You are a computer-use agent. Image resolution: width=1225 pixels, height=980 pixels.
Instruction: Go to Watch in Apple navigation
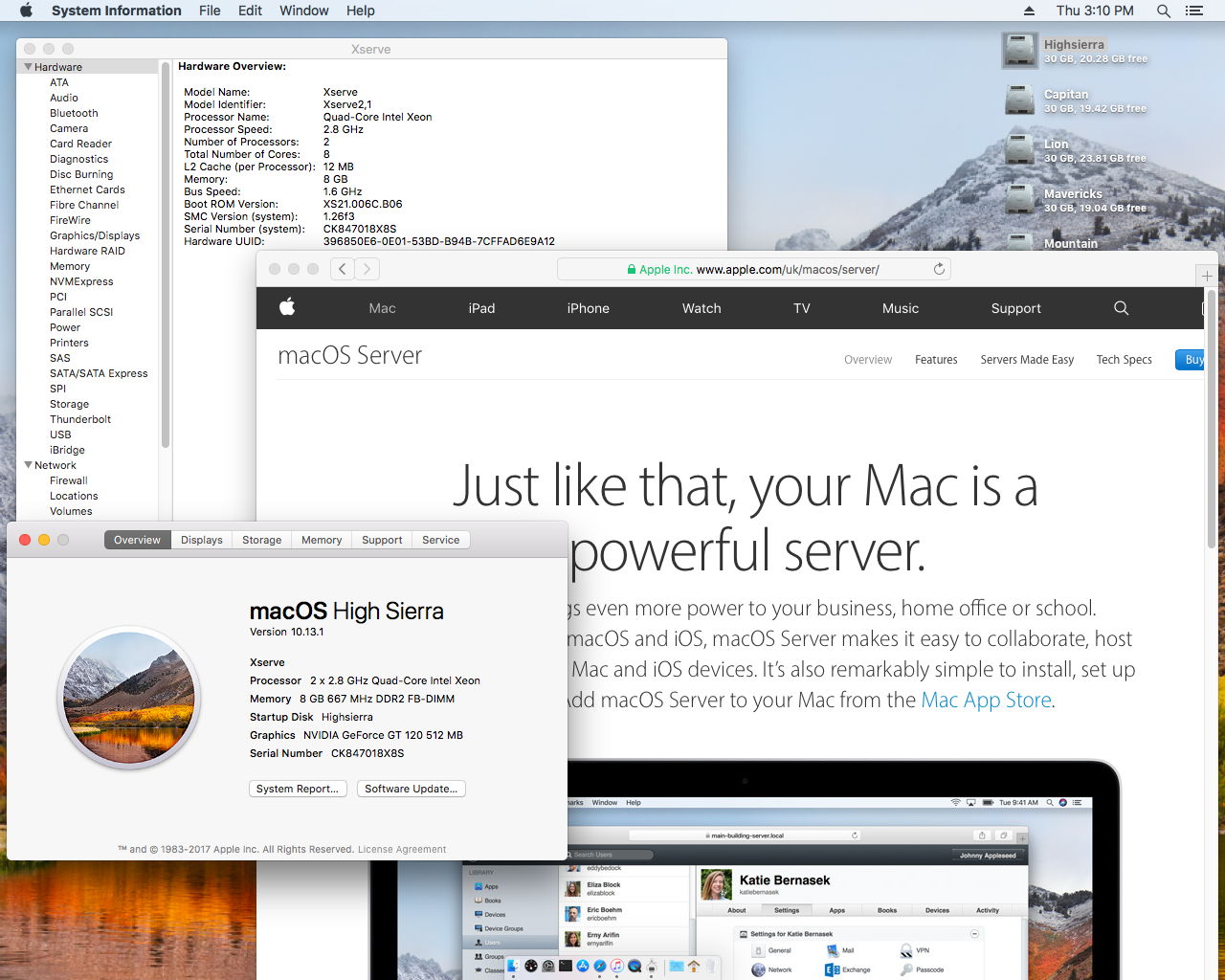pyautogui.click(x=702, y=308)
